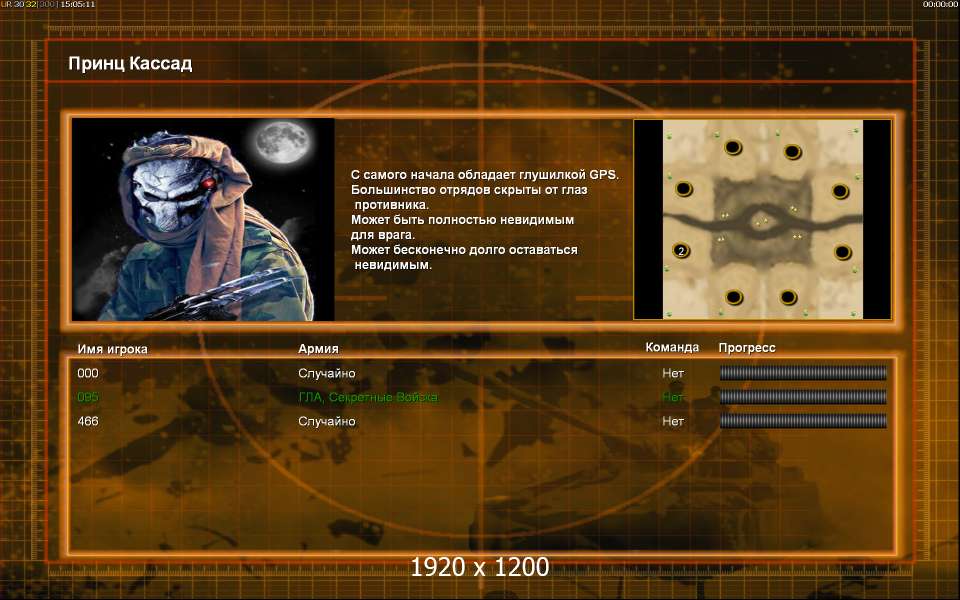Click the 15:05:11 clock readout
The height and width of the screenshot is (600, 960).
coord(78,4)
